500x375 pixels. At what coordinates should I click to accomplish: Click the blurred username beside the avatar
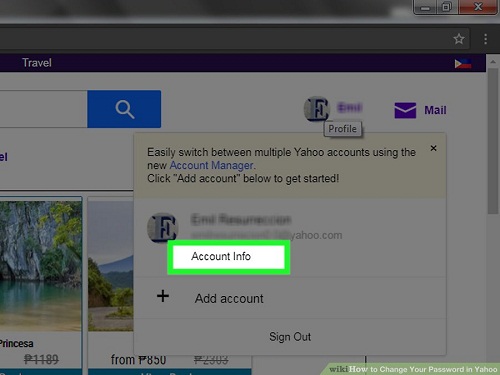(350, 107)
